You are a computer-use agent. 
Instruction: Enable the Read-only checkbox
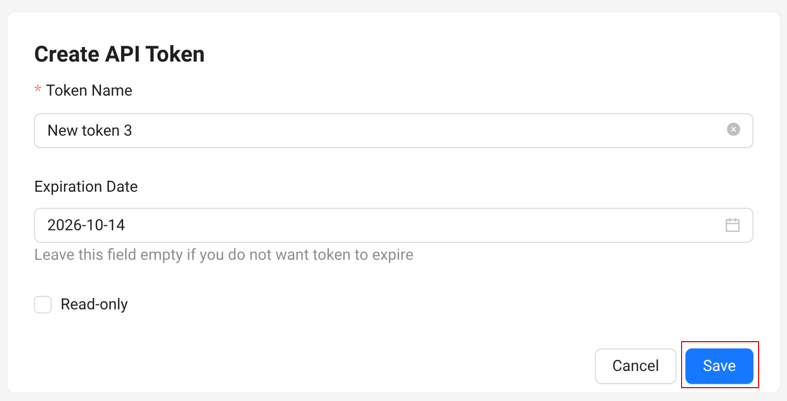click(43, 304)
